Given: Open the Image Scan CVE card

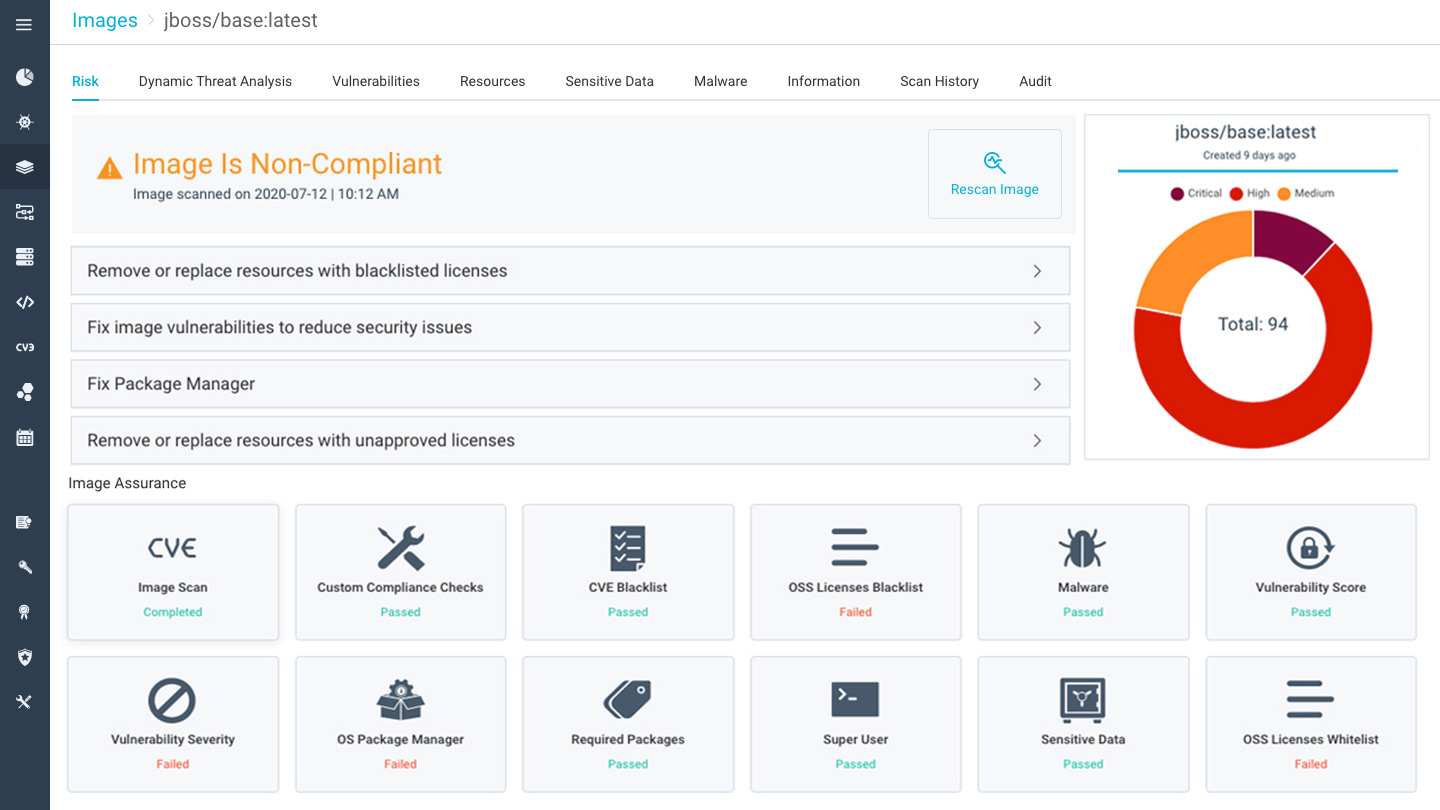Looking at the screenshot, I should click(x=173, y=572).
